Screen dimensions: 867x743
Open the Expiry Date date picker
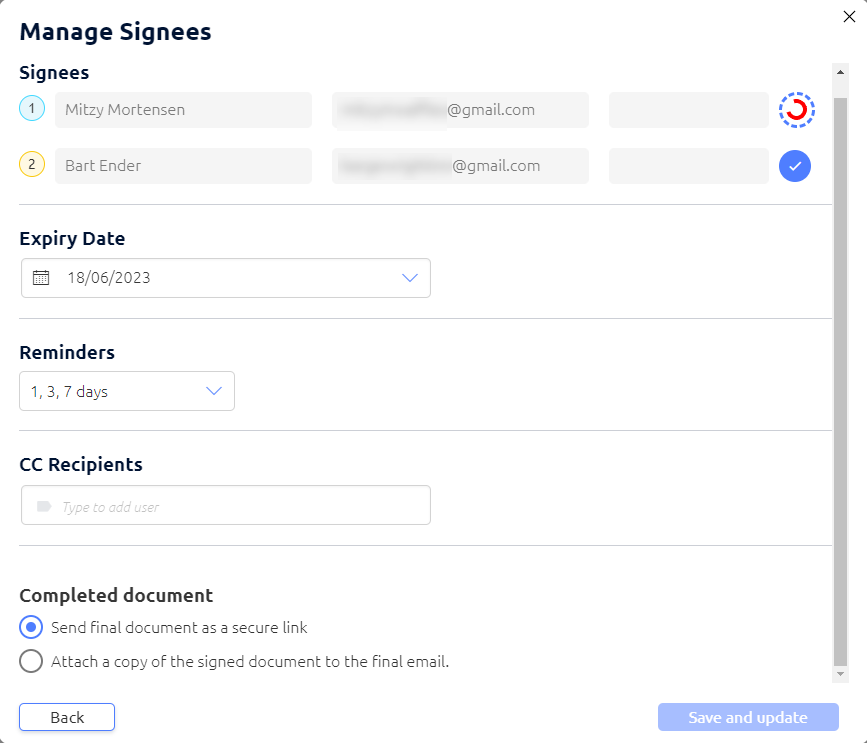[225, 277]
